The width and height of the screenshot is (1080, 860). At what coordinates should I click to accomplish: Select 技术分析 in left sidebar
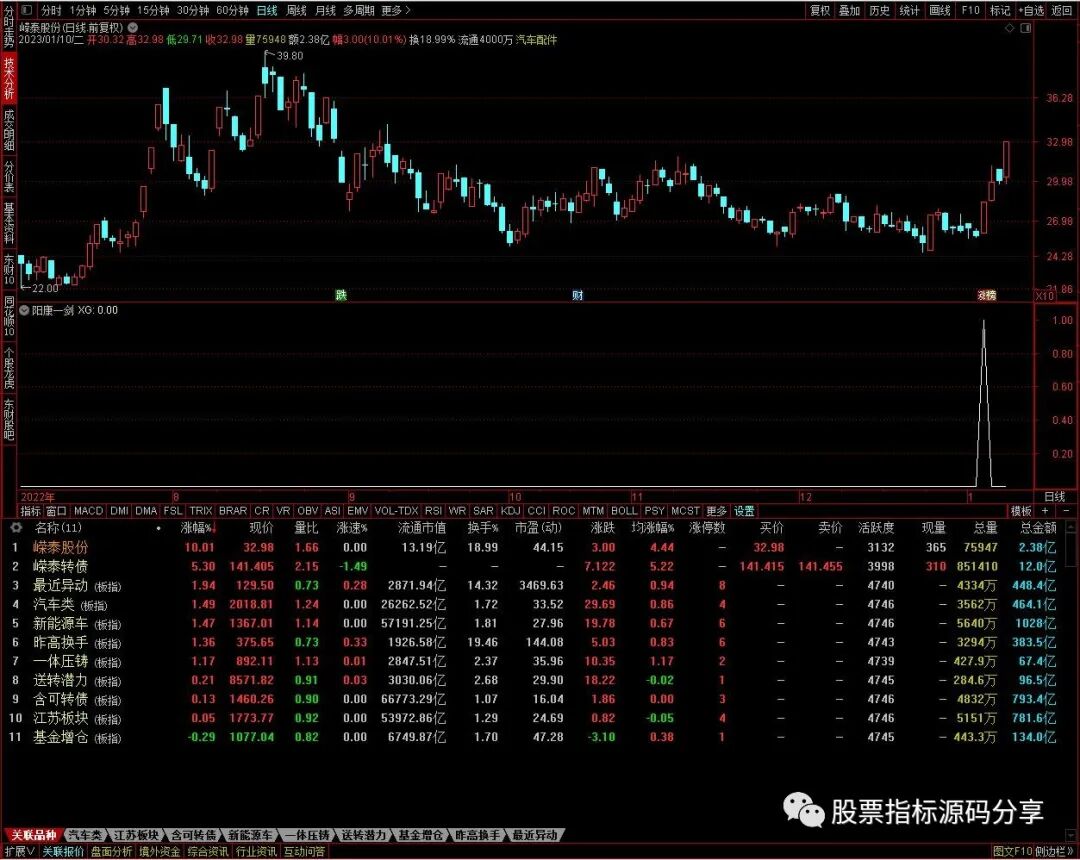pyautogui.click(x=9, y=78)
